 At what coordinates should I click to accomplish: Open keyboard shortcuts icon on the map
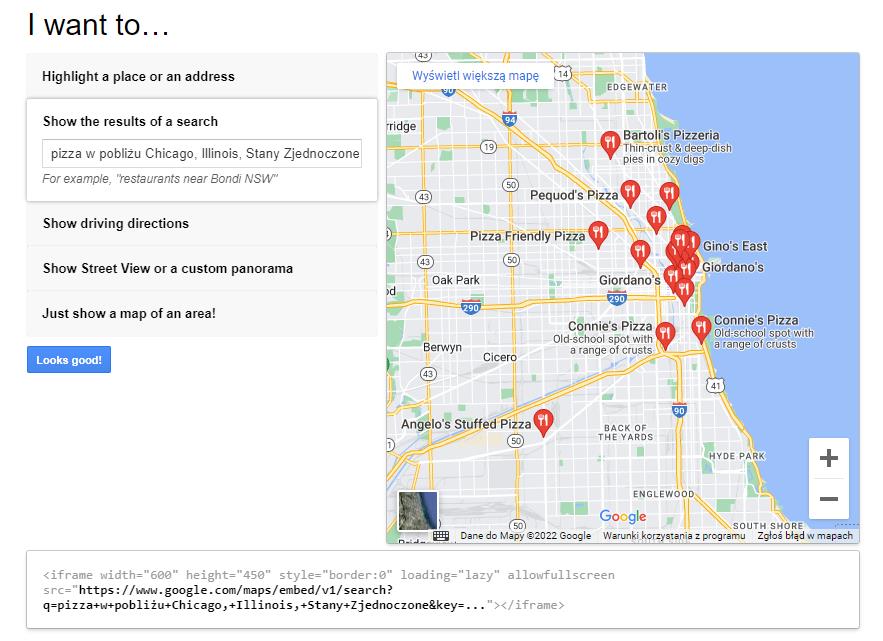(x=441, y=536)
